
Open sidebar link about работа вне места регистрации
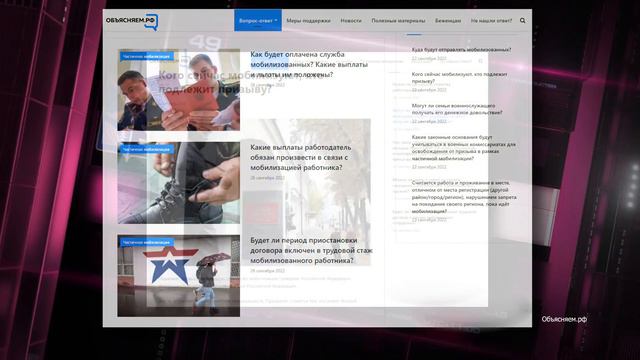coord(464,197)
